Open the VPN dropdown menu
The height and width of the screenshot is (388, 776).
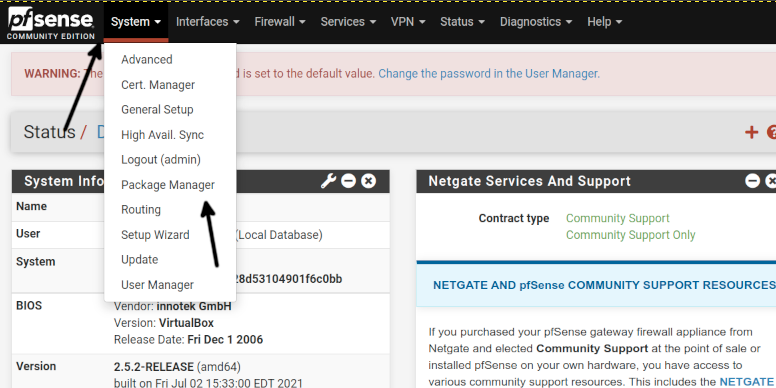pos(408,22)
